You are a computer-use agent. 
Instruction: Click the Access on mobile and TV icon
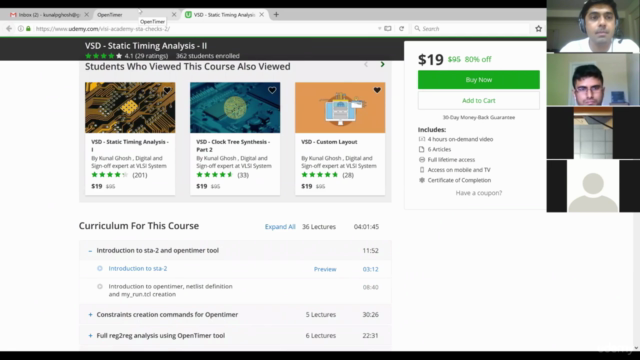(x=422, y=170)
